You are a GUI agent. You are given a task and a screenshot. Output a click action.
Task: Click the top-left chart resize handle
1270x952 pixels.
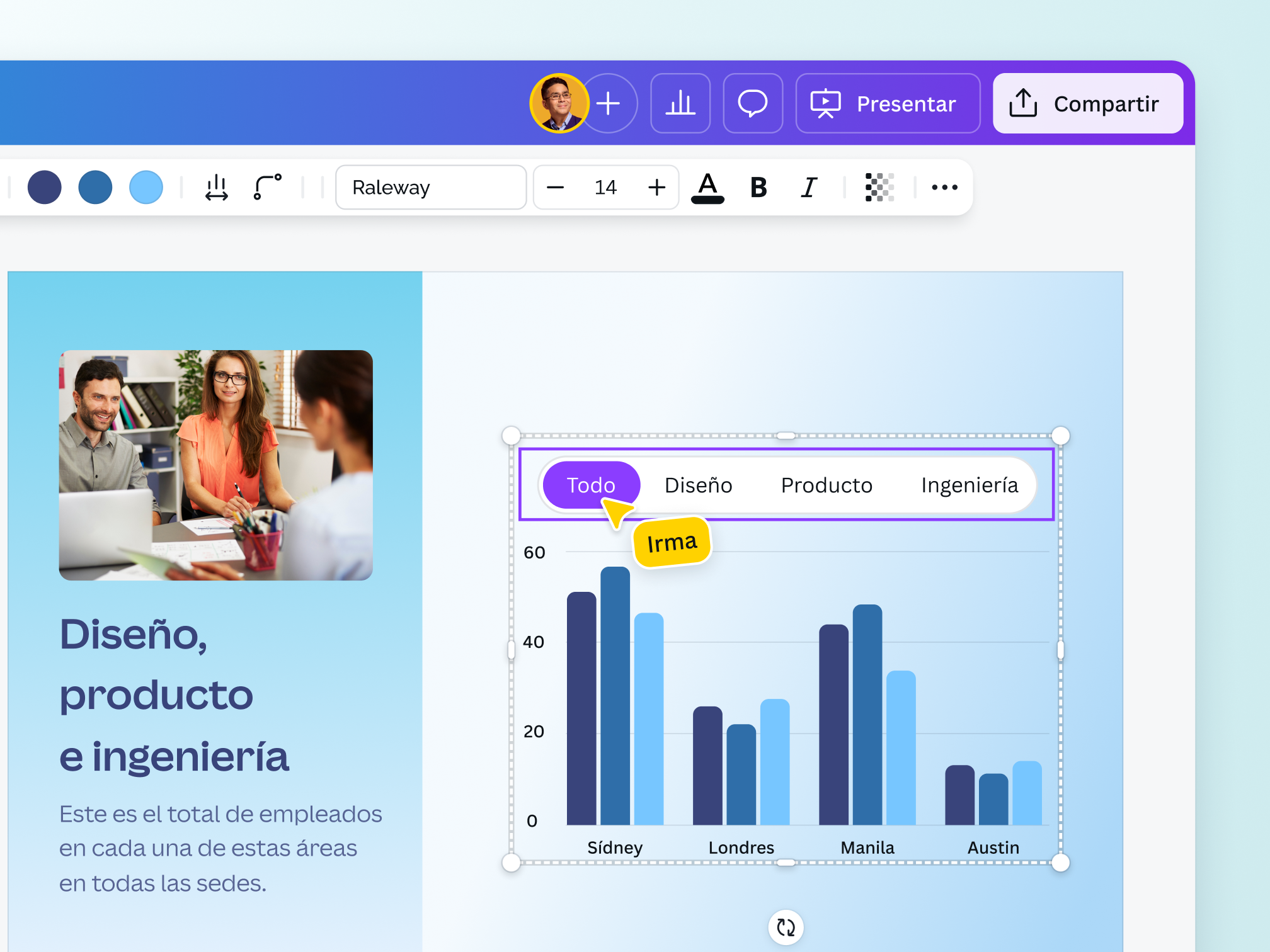[512, 435]
